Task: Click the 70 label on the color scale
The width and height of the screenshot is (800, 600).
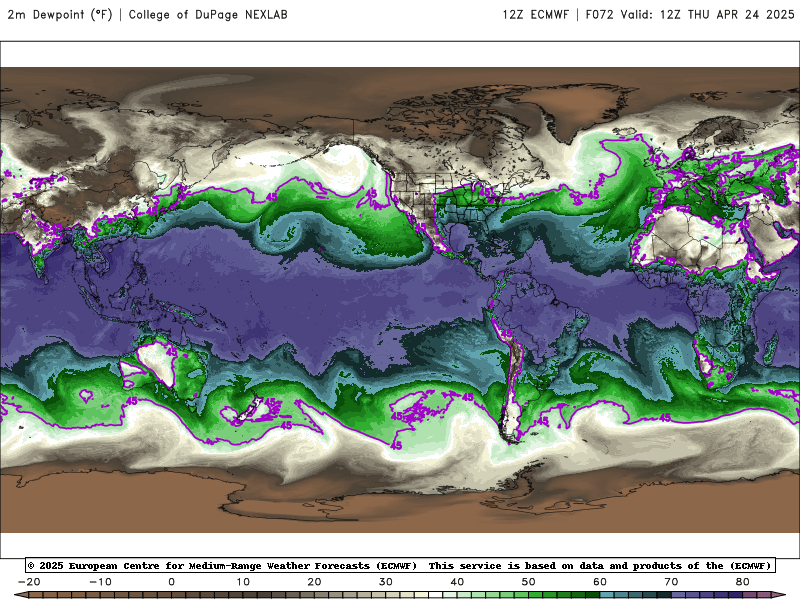Action: pos(671,582)
